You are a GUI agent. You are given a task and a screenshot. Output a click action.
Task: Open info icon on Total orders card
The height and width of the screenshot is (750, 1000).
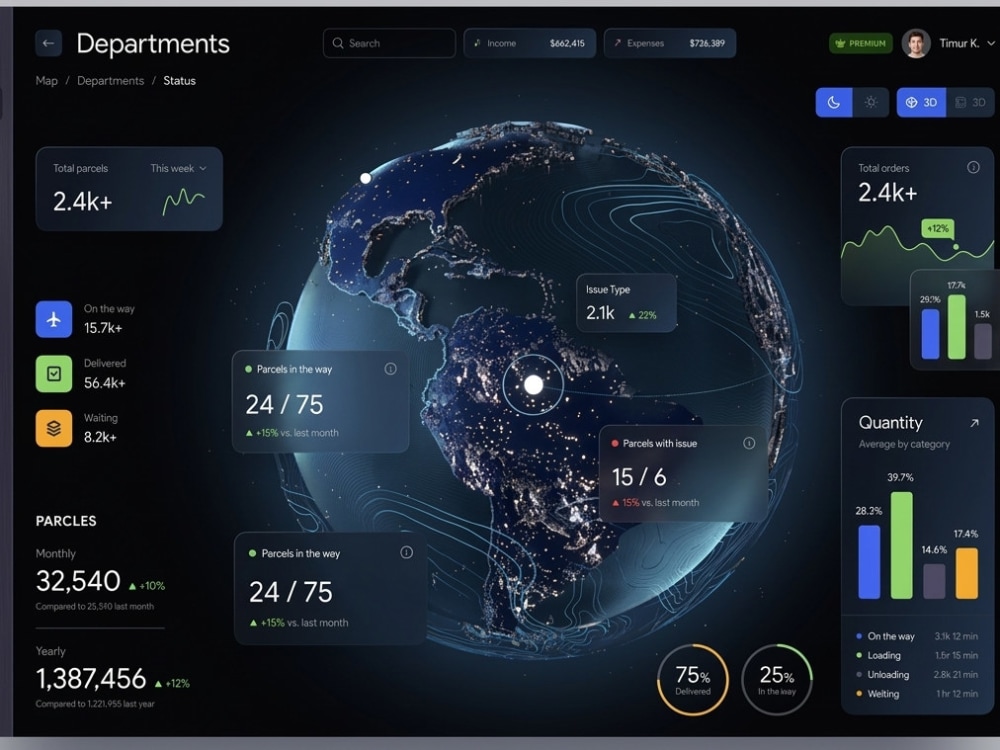coord(973,167)
